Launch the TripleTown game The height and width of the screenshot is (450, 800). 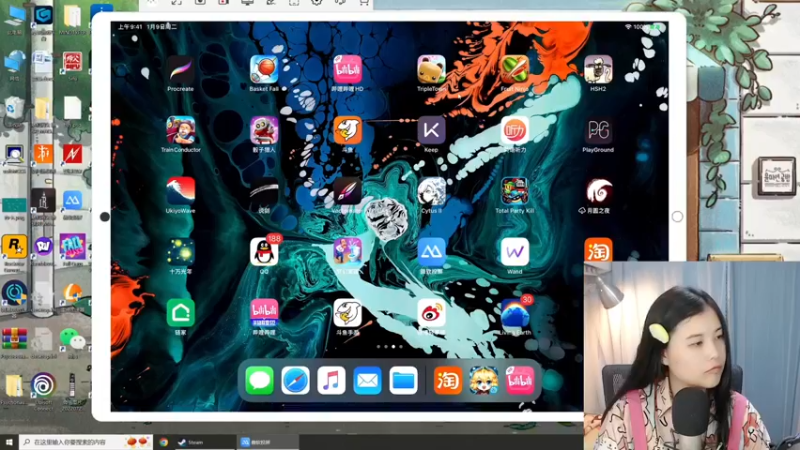(431, 70)
